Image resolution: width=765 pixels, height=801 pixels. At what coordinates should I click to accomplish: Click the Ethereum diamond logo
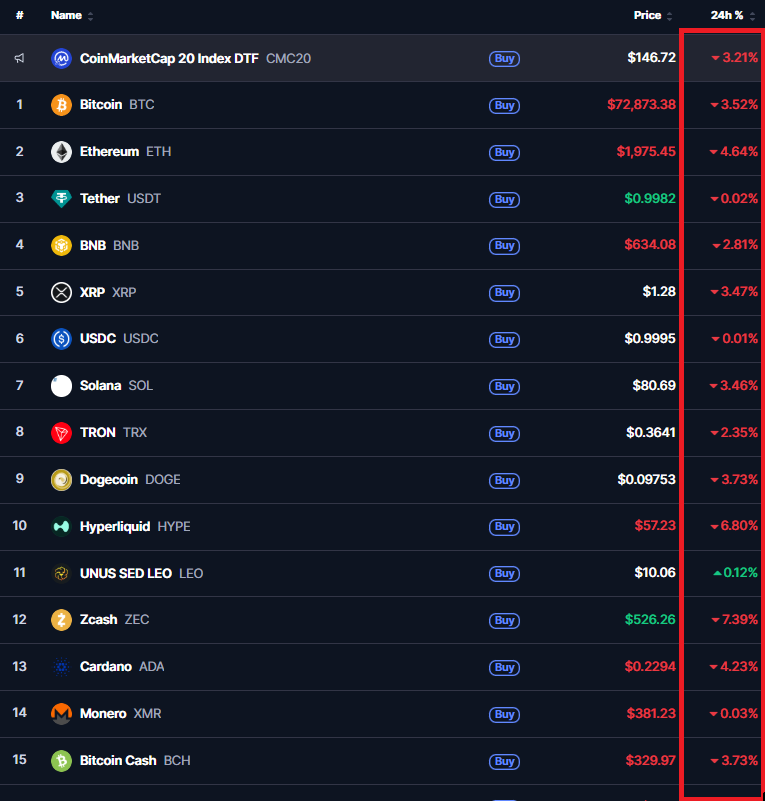(61, 152)
